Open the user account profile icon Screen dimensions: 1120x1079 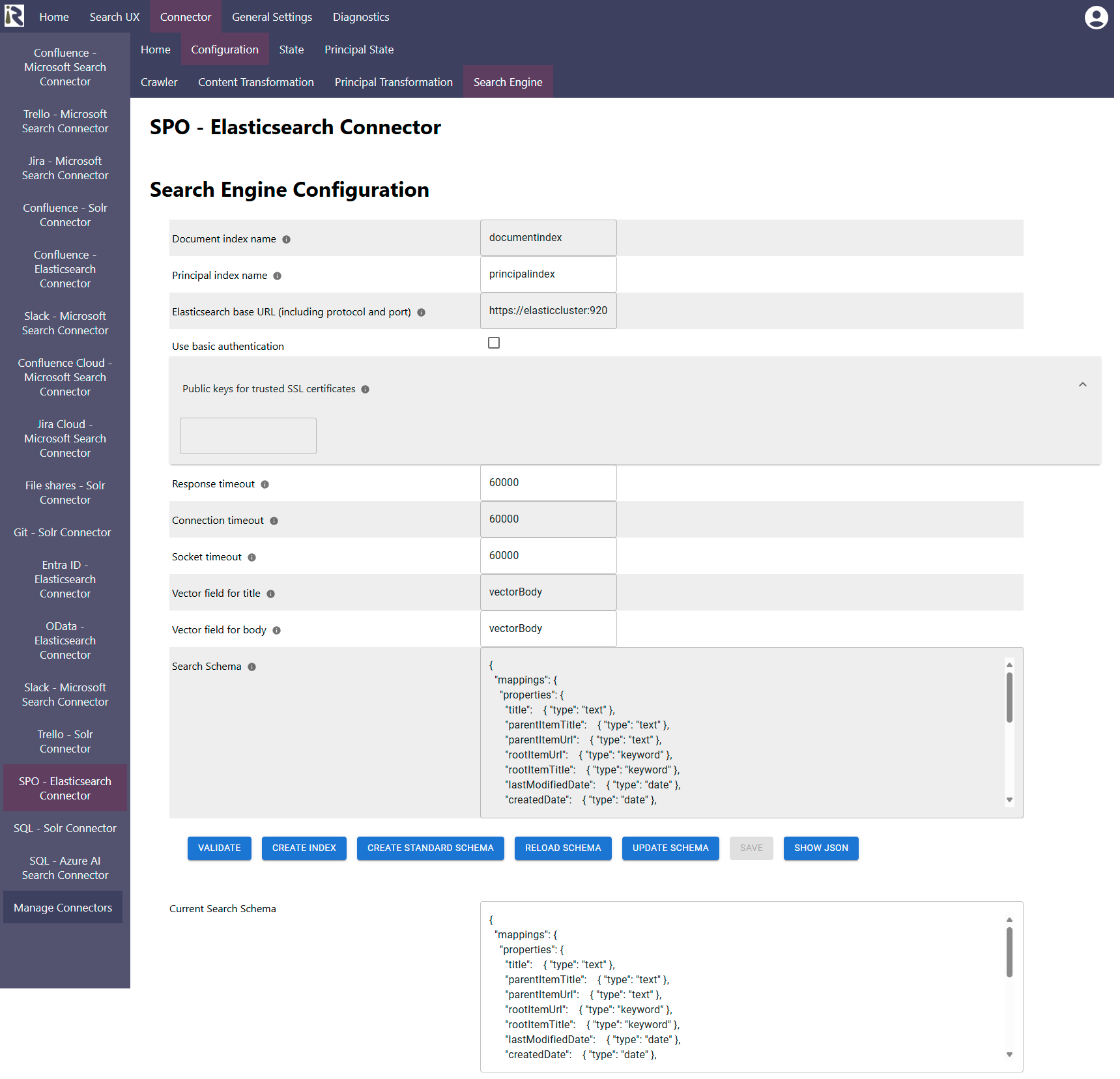coord(1096,18)
